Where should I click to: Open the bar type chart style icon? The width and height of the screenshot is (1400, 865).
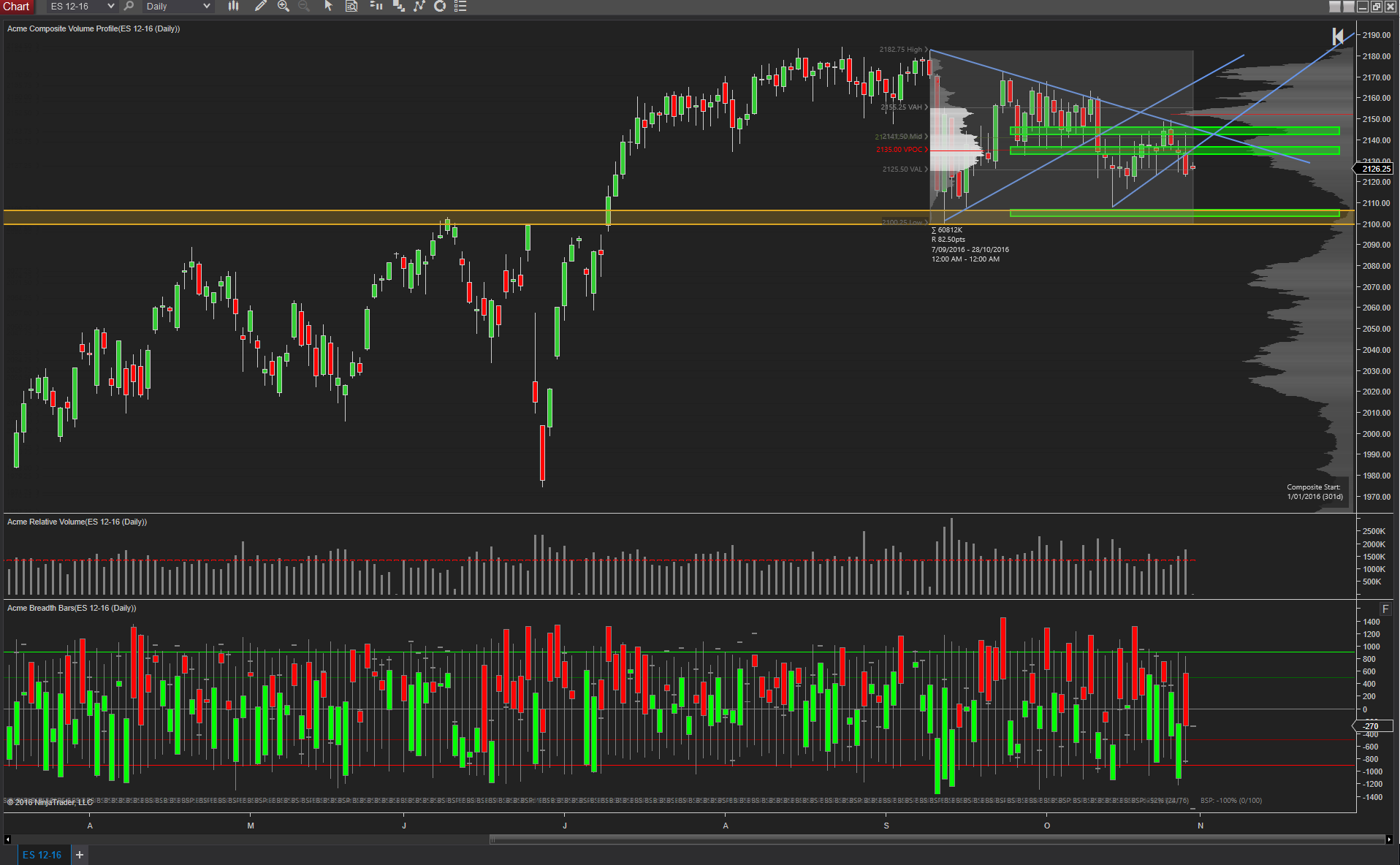(233, 6)
